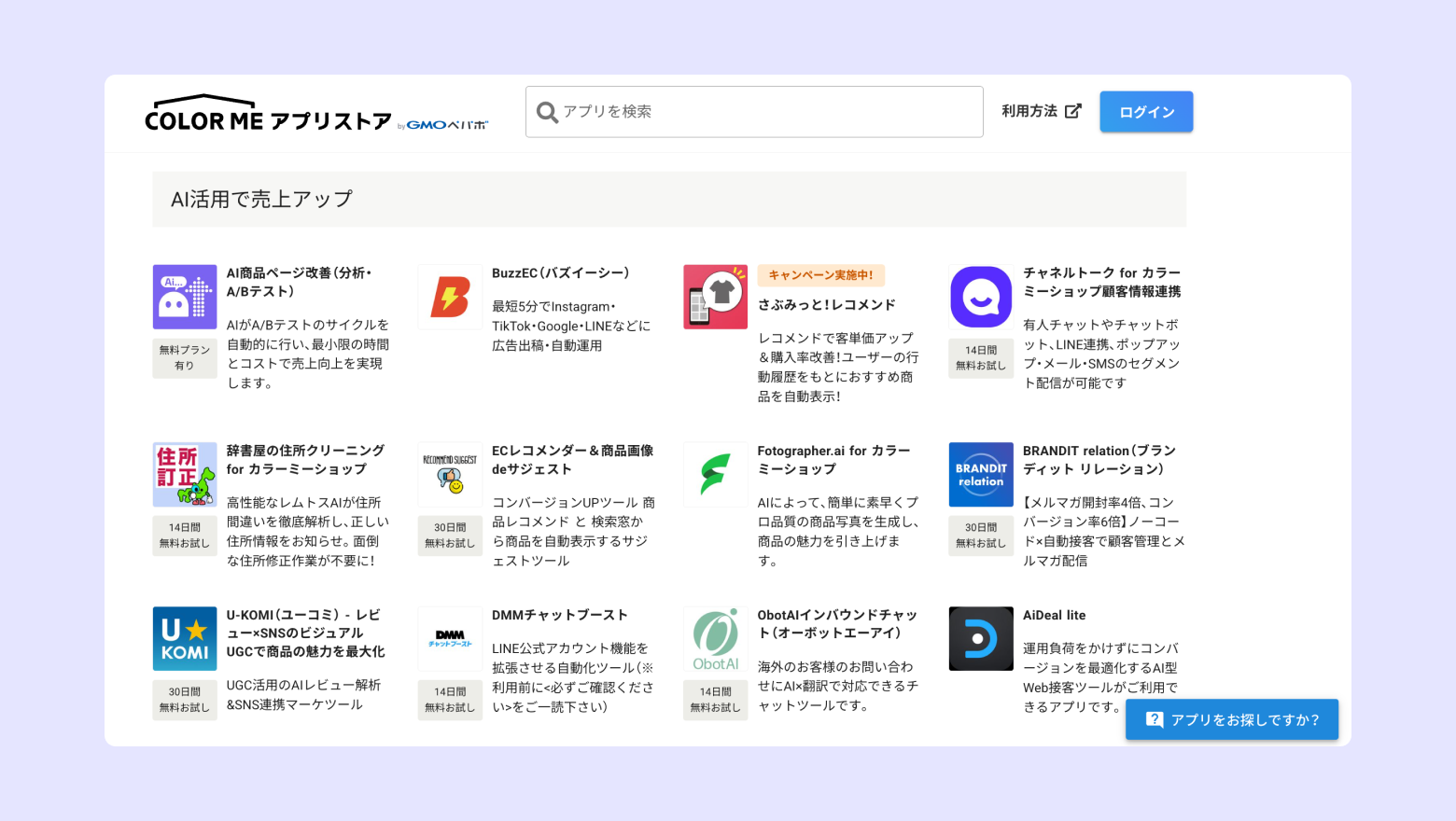Click the BuzzEC description about Instagram・TikTok ads
The width and height of the screenshot is (1456, 821).
571,326
